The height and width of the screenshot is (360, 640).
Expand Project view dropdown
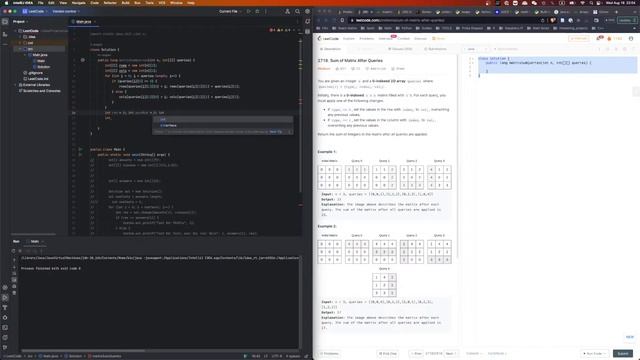pyautogui.click(x=20, y=22)
